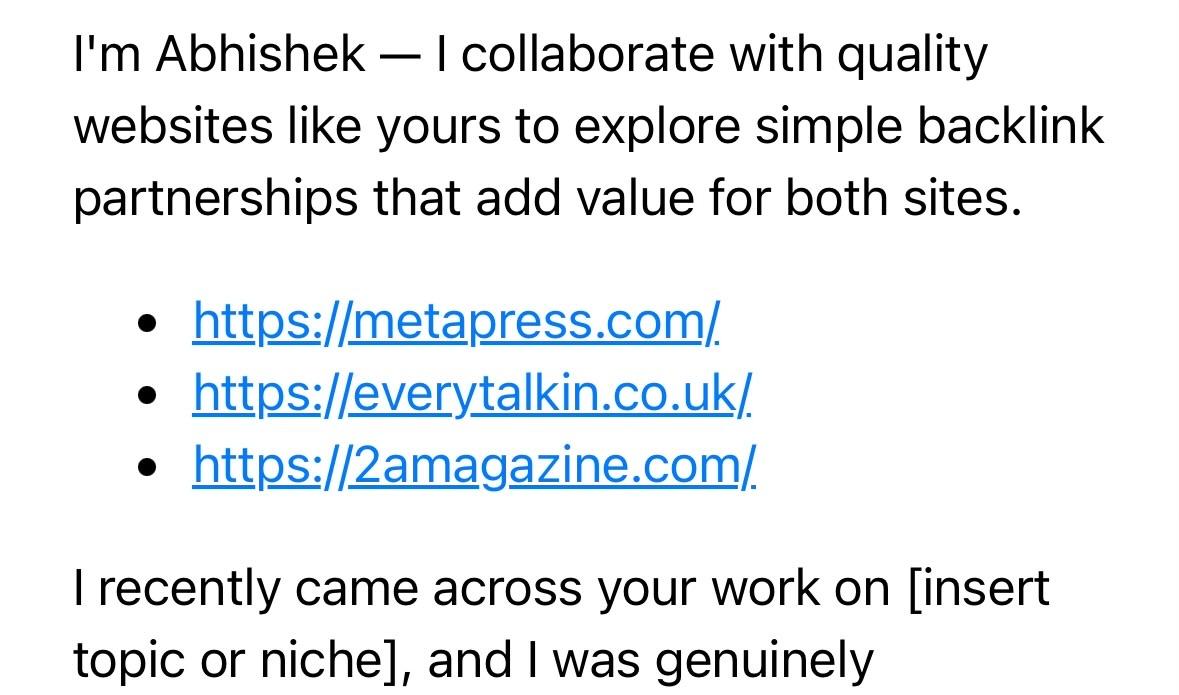Viewport: 1179px width, 695px height.
Task: Click the bullet beside the everytalkin link
Action: (147, 395)
